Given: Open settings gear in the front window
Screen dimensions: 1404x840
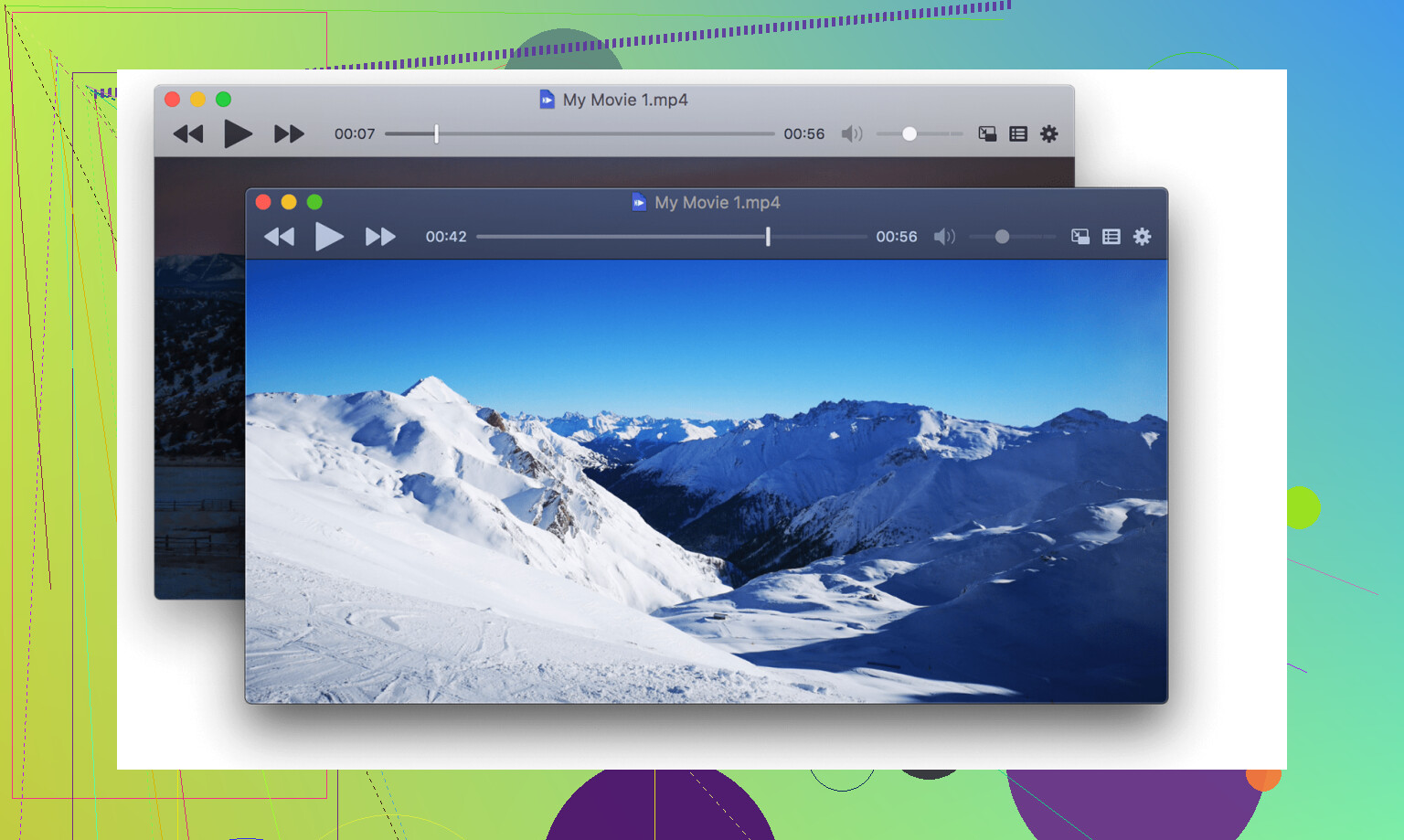Looking at the screenshot, I should coord(1142,237).
